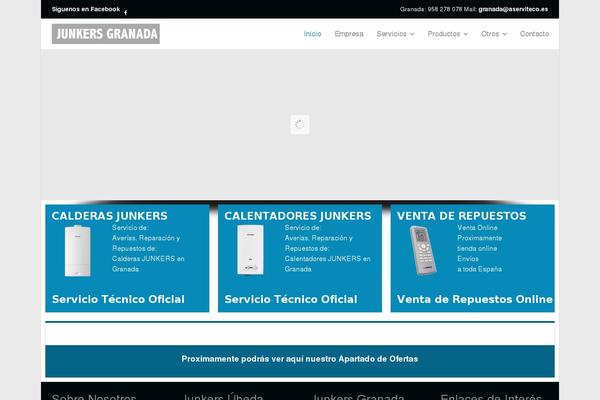Image resolution: width=600 pixels, height=400 pixels.
Task: Open the Empresa menu item
Action: [349, 34]
